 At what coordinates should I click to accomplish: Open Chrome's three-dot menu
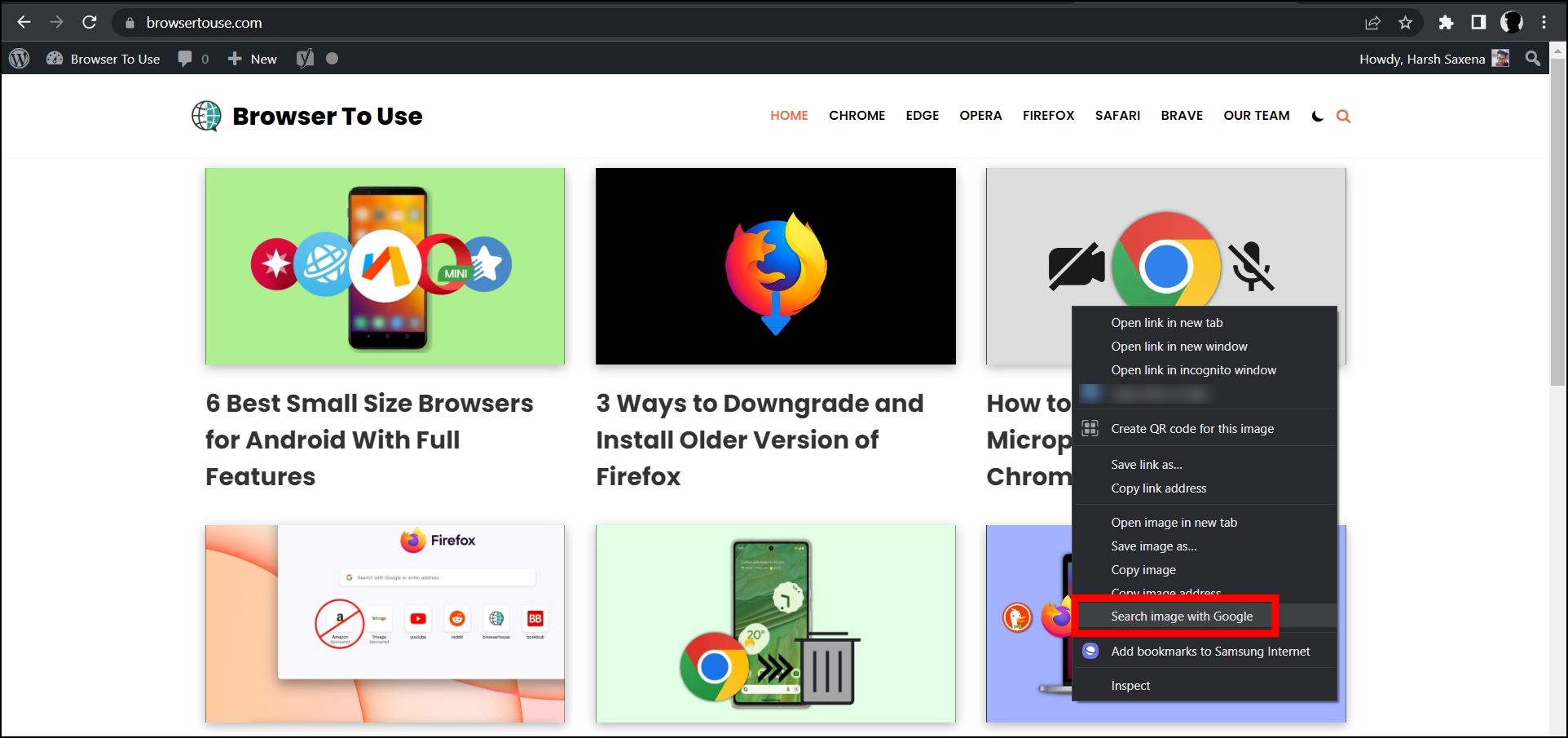click(1544, 23)
